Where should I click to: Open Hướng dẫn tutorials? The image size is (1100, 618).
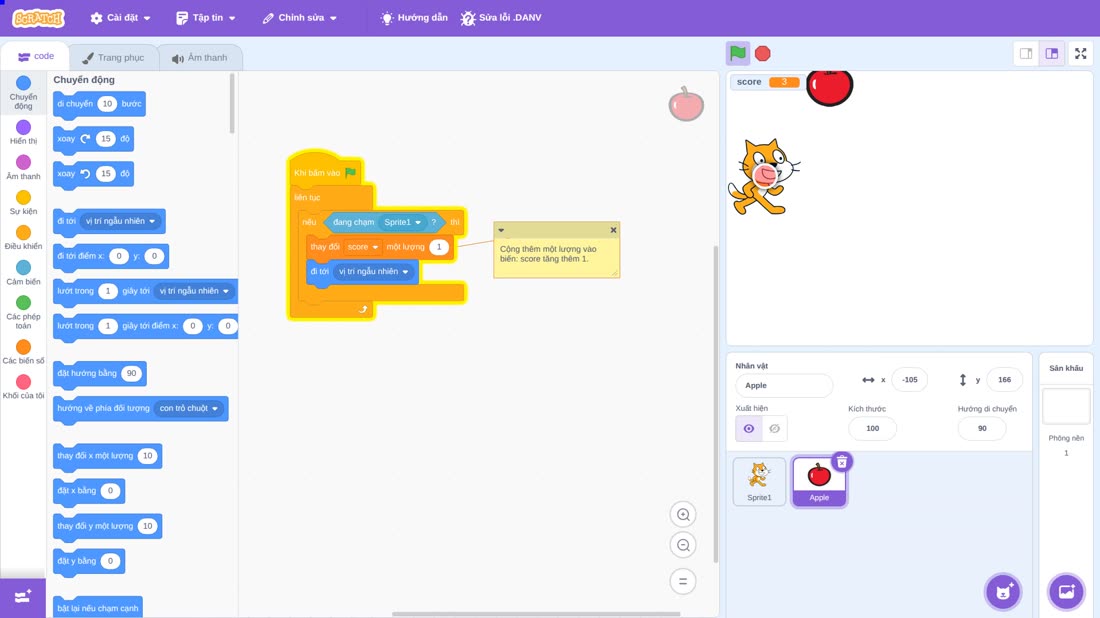(x=414, y=18)
